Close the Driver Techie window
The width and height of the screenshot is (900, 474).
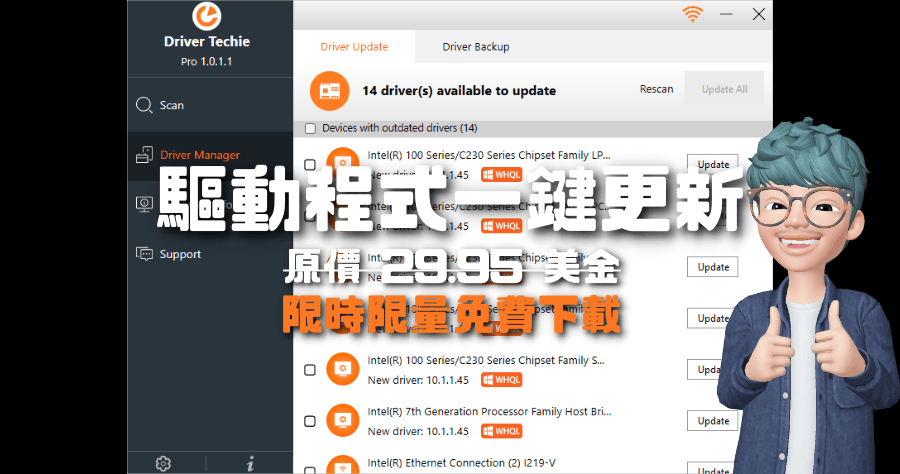[759, 14]
